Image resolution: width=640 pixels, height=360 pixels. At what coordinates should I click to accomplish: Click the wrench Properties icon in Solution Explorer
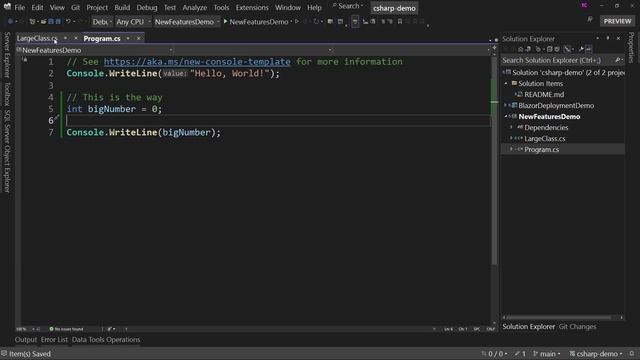coord(581,49)
